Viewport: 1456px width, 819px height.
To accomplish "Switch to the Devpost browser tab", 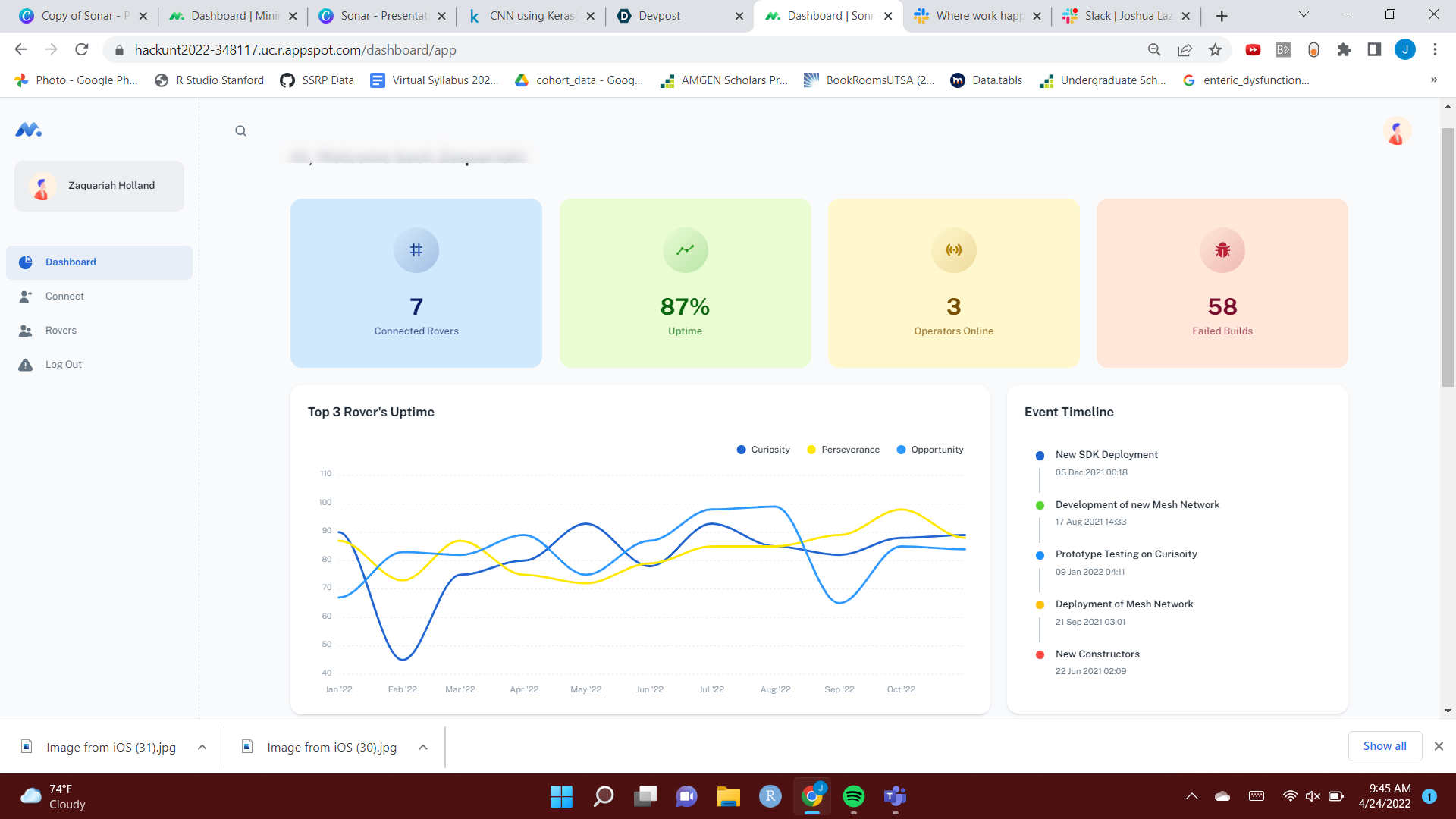I will 659,16.
